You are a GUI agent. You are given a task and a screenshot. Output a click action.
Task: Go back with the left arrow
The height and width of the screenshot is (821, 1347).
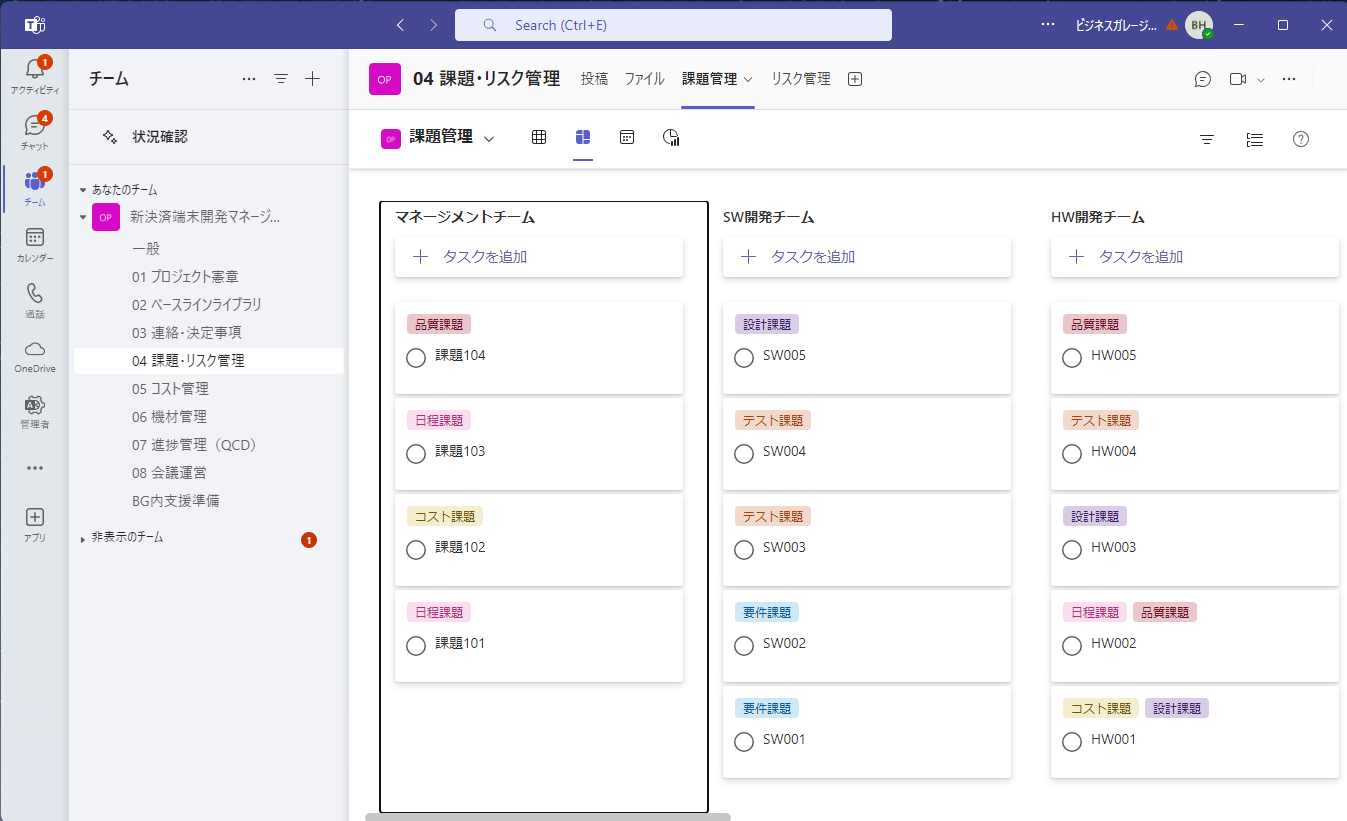[400, 25]
